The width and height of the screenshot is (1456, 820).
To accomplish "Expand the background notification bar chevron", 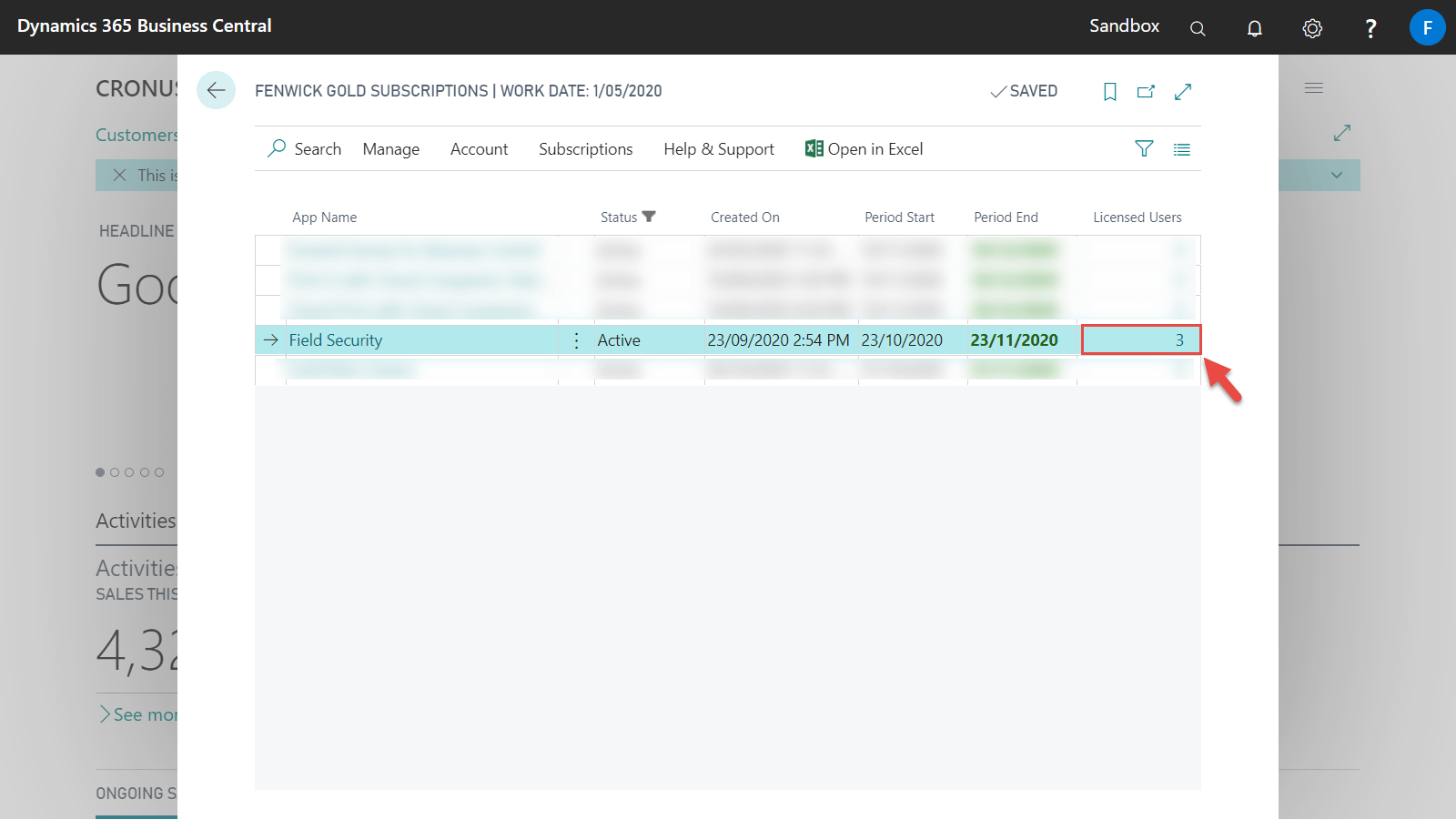I will (x=1337, y=176).
